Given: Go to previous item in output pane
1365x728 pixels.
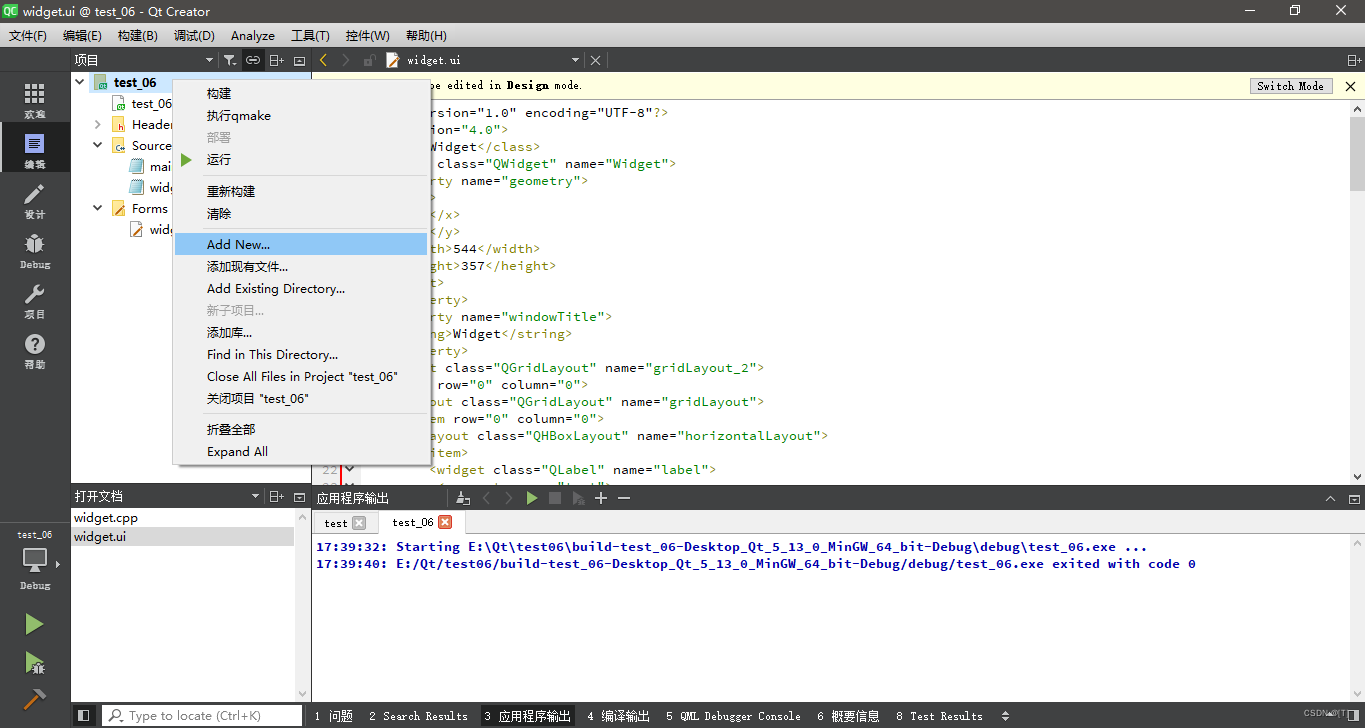Looking at the screenshot, I should click(486, 497).
